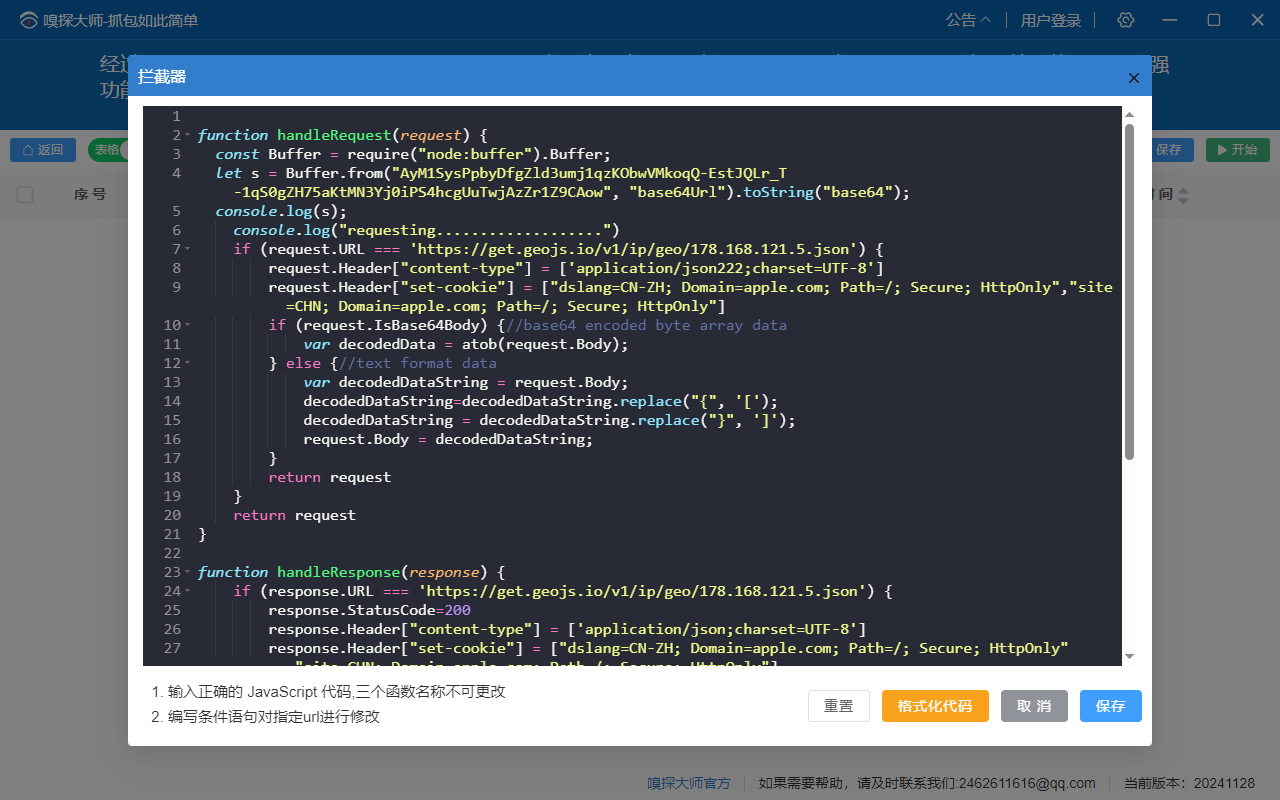Open the settings gear icon
Screen dimensions: 1280x800
tap(1126, 20)
